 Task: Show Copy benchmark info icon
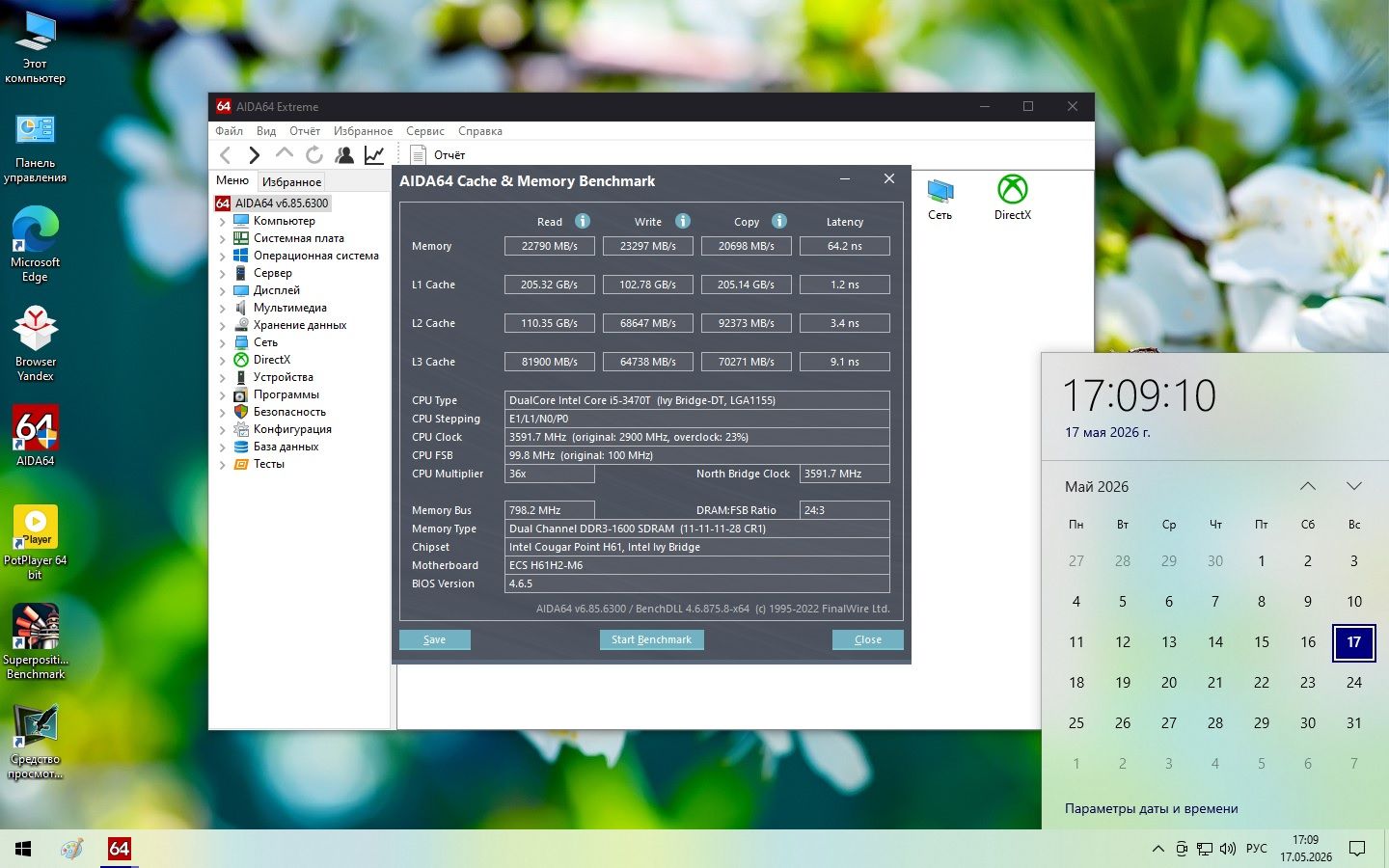click(x=779, y=221)
